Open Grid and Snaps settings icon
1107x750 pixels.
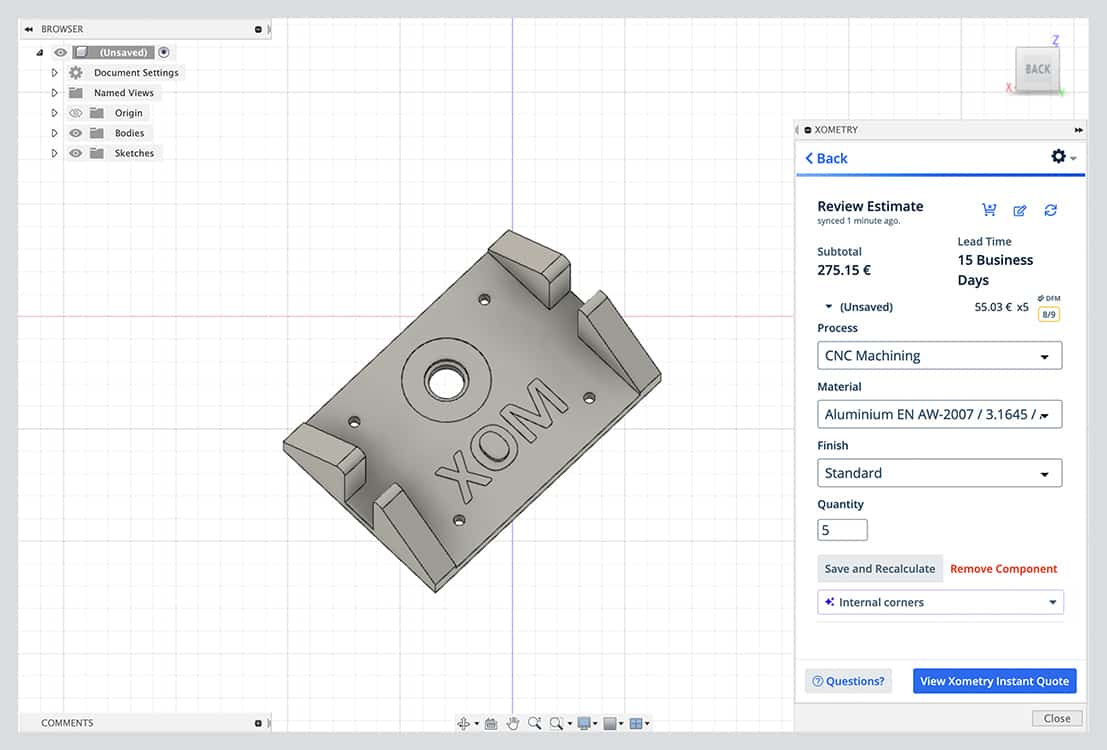610,723
